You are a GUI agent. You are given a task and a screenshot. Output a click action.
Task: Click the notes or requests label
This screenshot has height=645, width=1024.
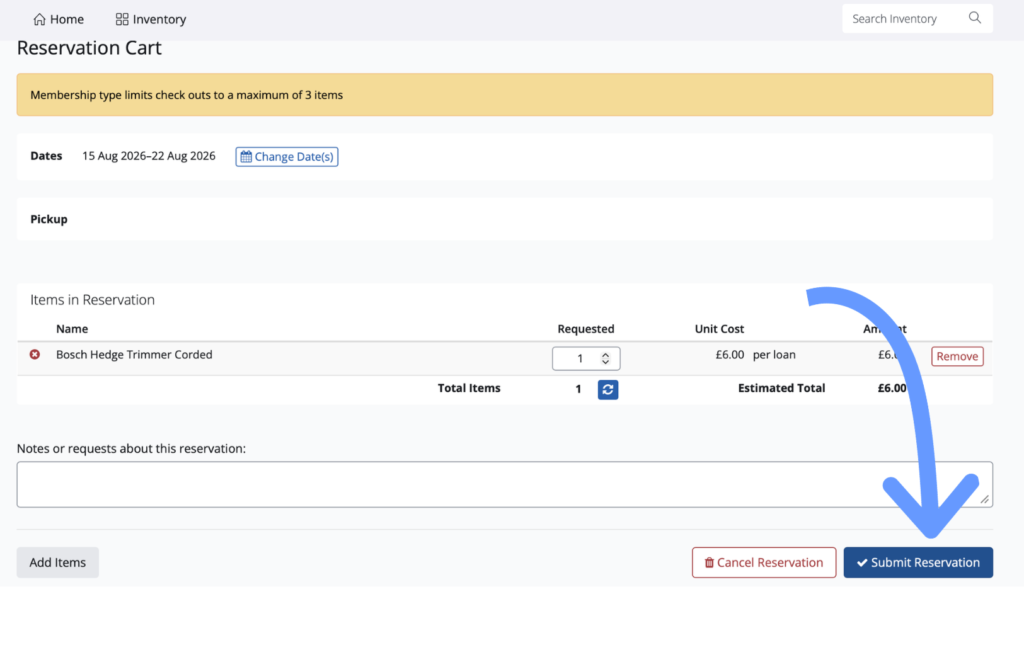[x=131, y=448]
